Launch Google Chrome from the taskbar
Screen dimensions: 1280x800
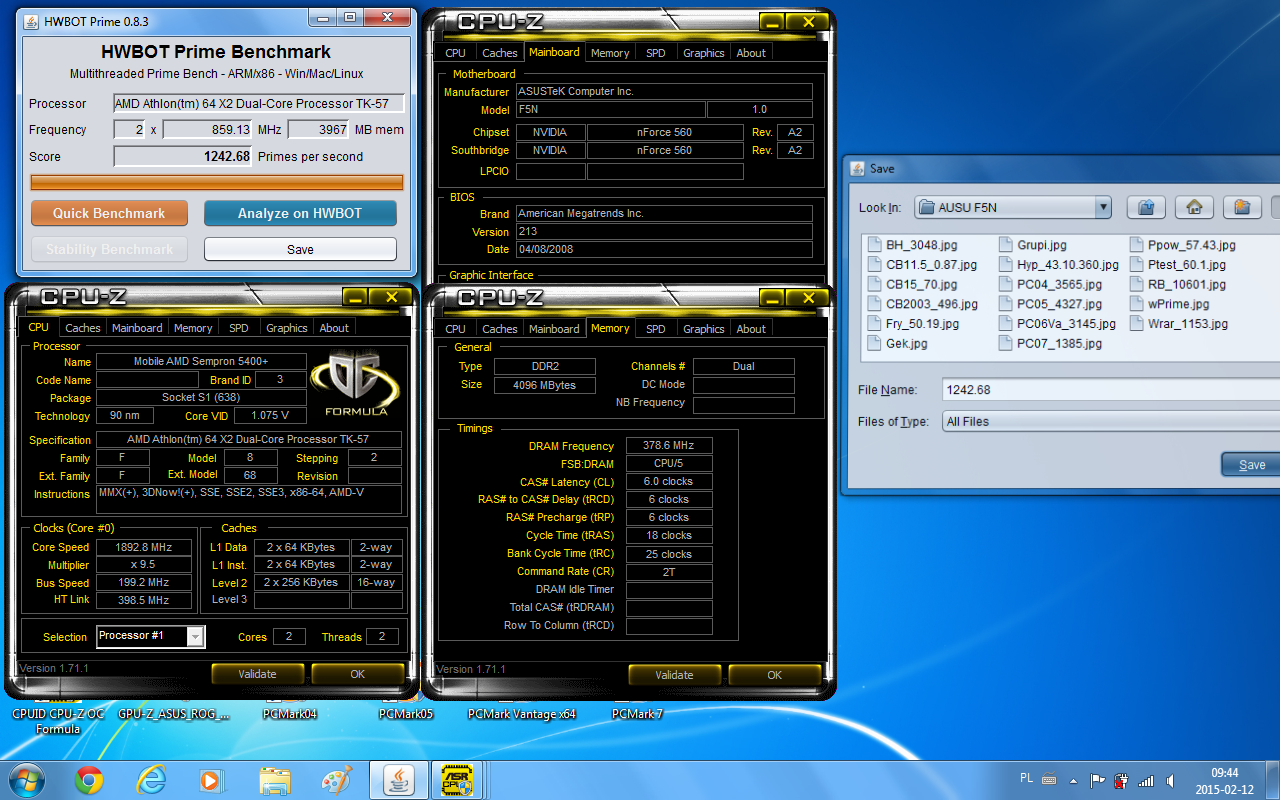[88, 780]
